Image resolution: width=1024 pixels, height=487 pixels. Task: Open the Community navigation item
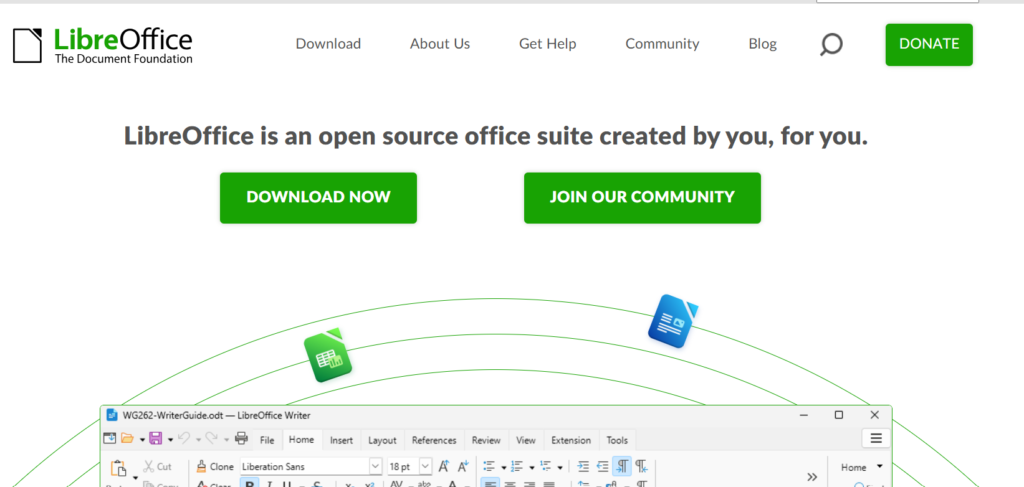pos(662,44)
